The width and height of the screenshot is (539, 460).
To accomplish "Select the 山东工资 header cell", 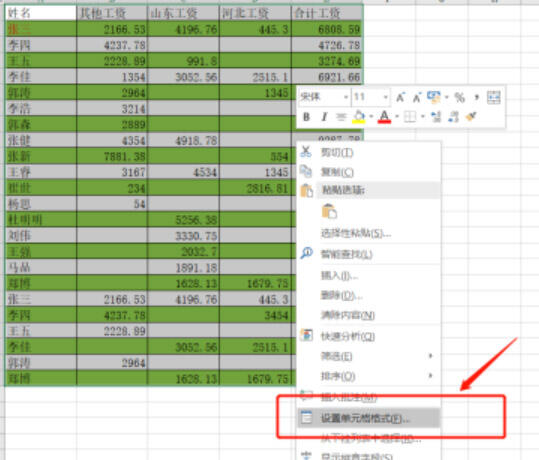I will (x=183, y=13).
